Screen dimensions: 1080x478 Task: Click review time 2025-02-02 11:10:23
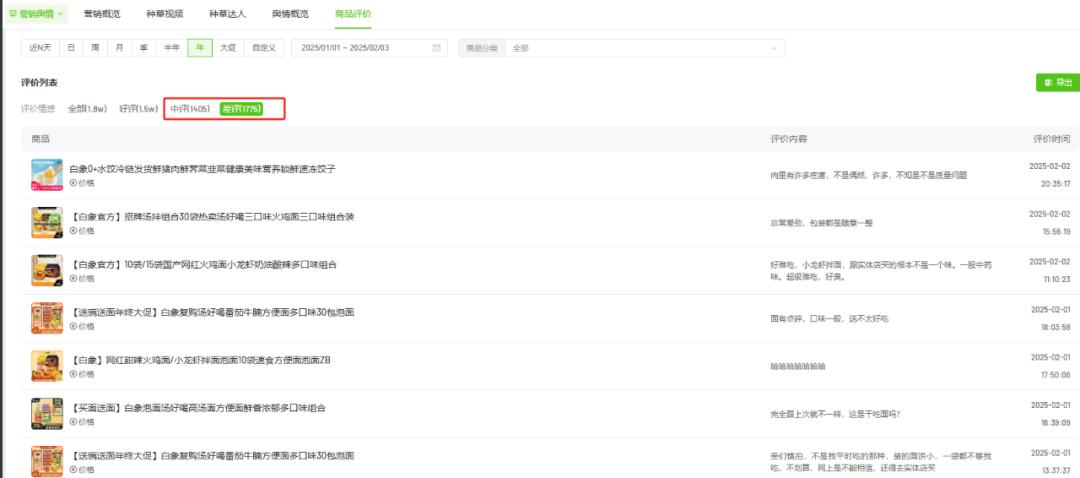coord(1050,270)
